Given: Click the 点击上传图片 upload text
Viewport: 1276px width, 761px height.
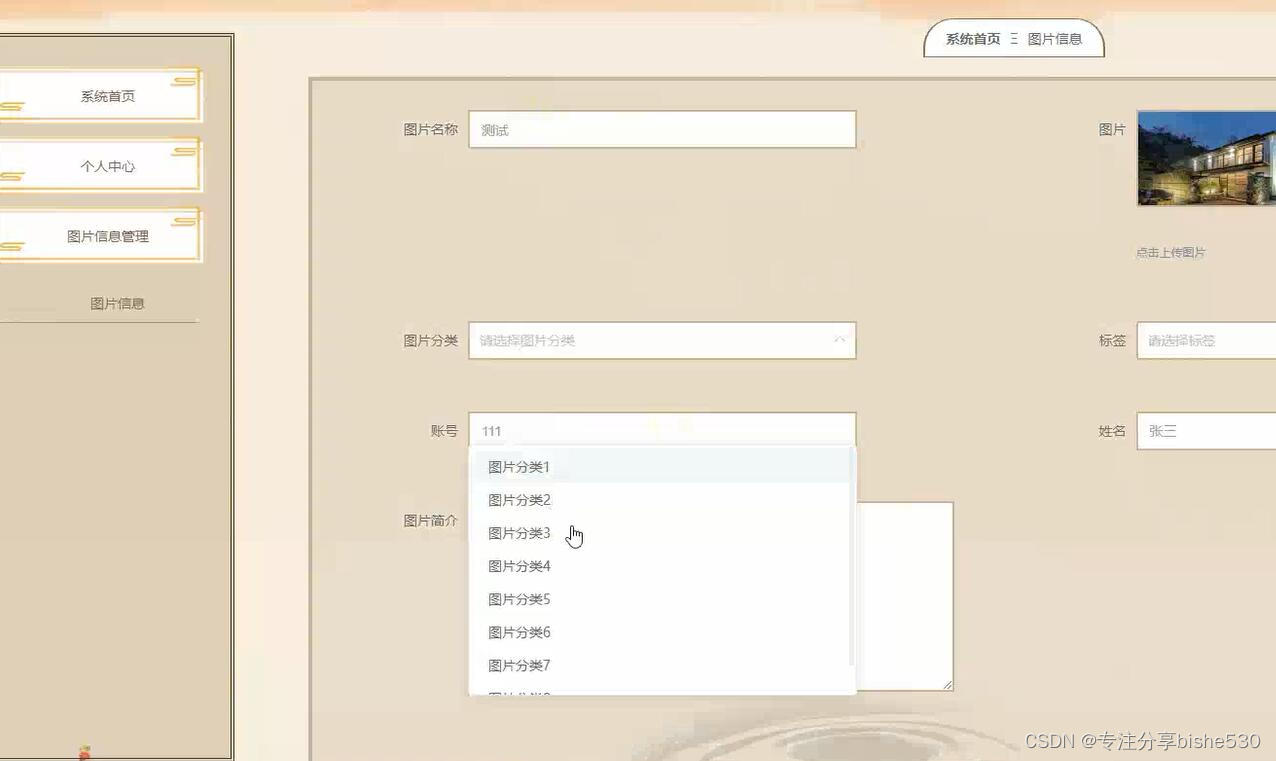Looking at the screenshot, I should (x=1171, y=253).
